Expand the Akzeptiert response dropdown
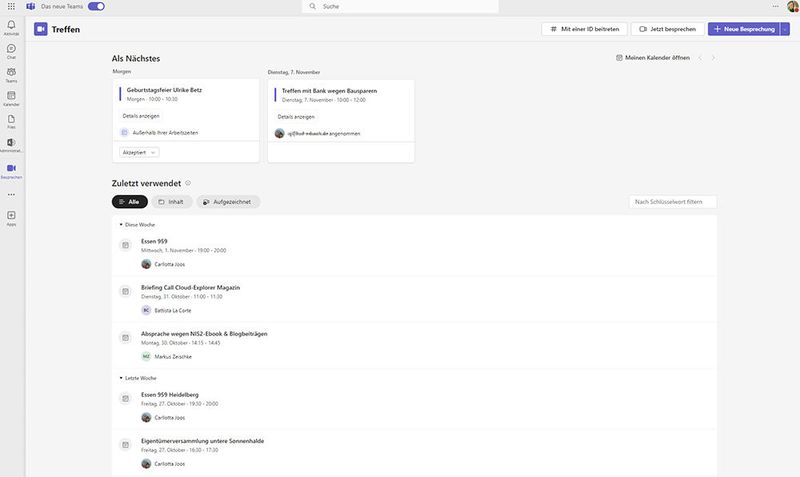800x477 pixels. (139, 152)
